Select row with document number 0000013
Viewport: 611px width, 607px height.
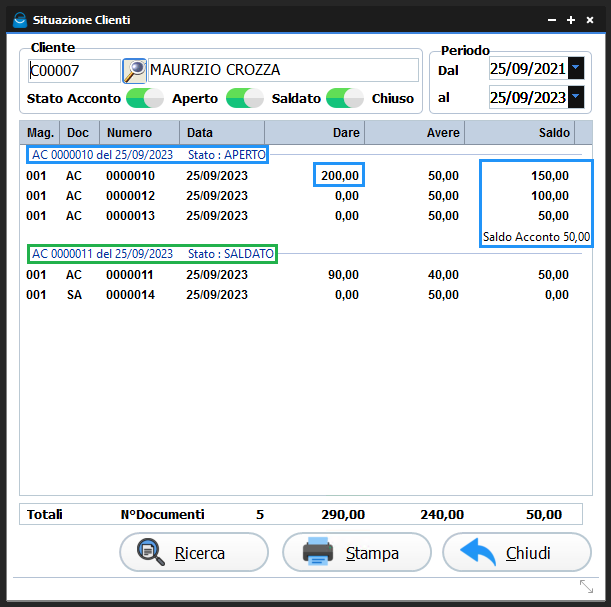pyautogui.click(x=298, y=215)
